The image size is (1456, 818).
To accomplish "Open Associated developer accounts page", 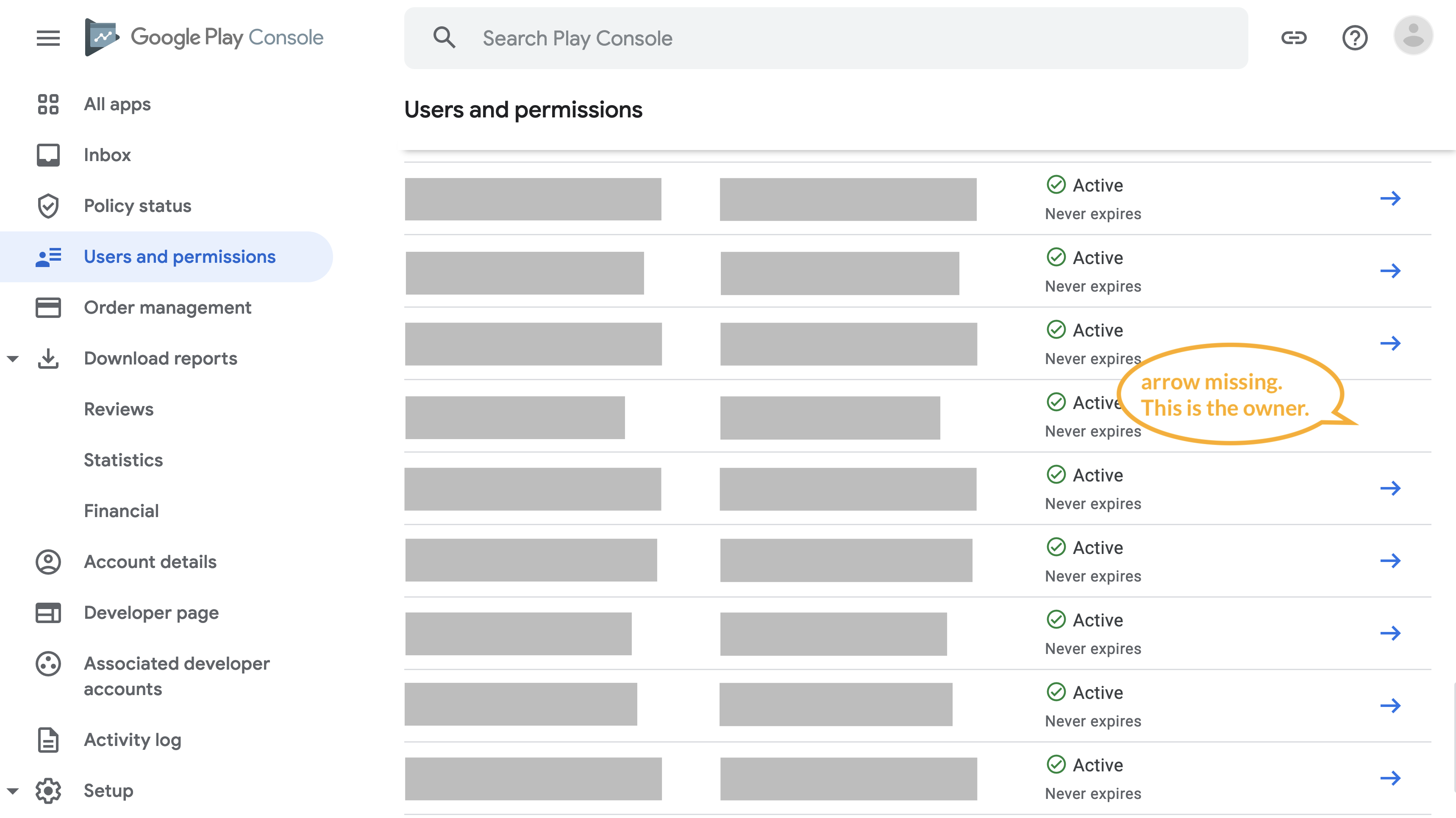I will [176, 676].
